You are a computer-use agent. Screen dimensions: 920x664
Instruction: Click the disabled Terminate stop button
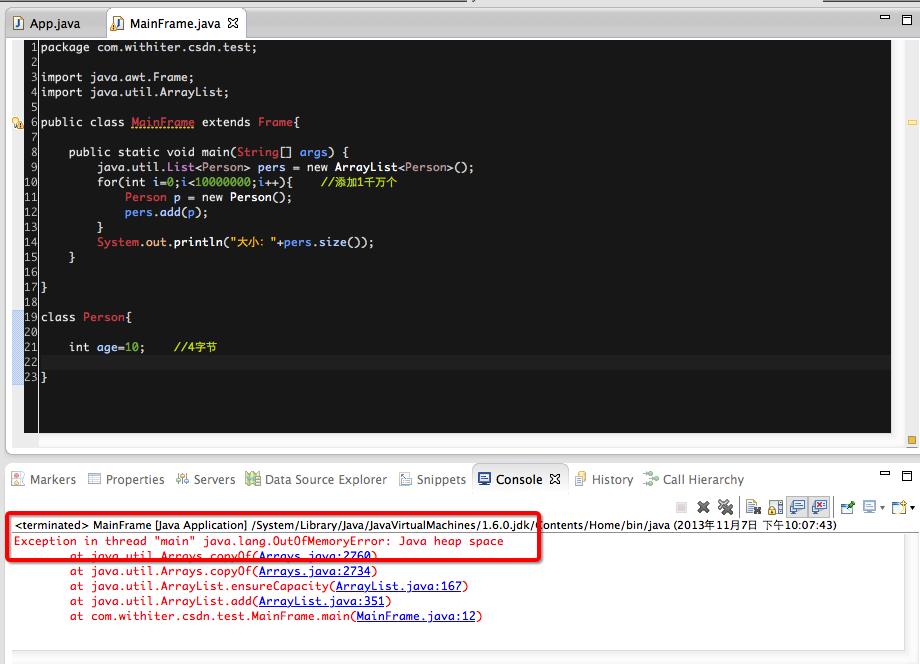coord(681,507)
